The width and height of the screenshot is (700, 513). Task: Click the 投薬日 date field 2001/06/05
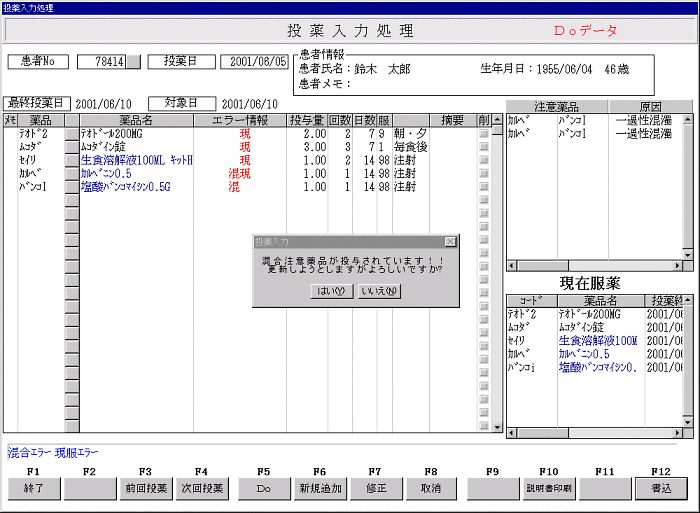[253, 62]
